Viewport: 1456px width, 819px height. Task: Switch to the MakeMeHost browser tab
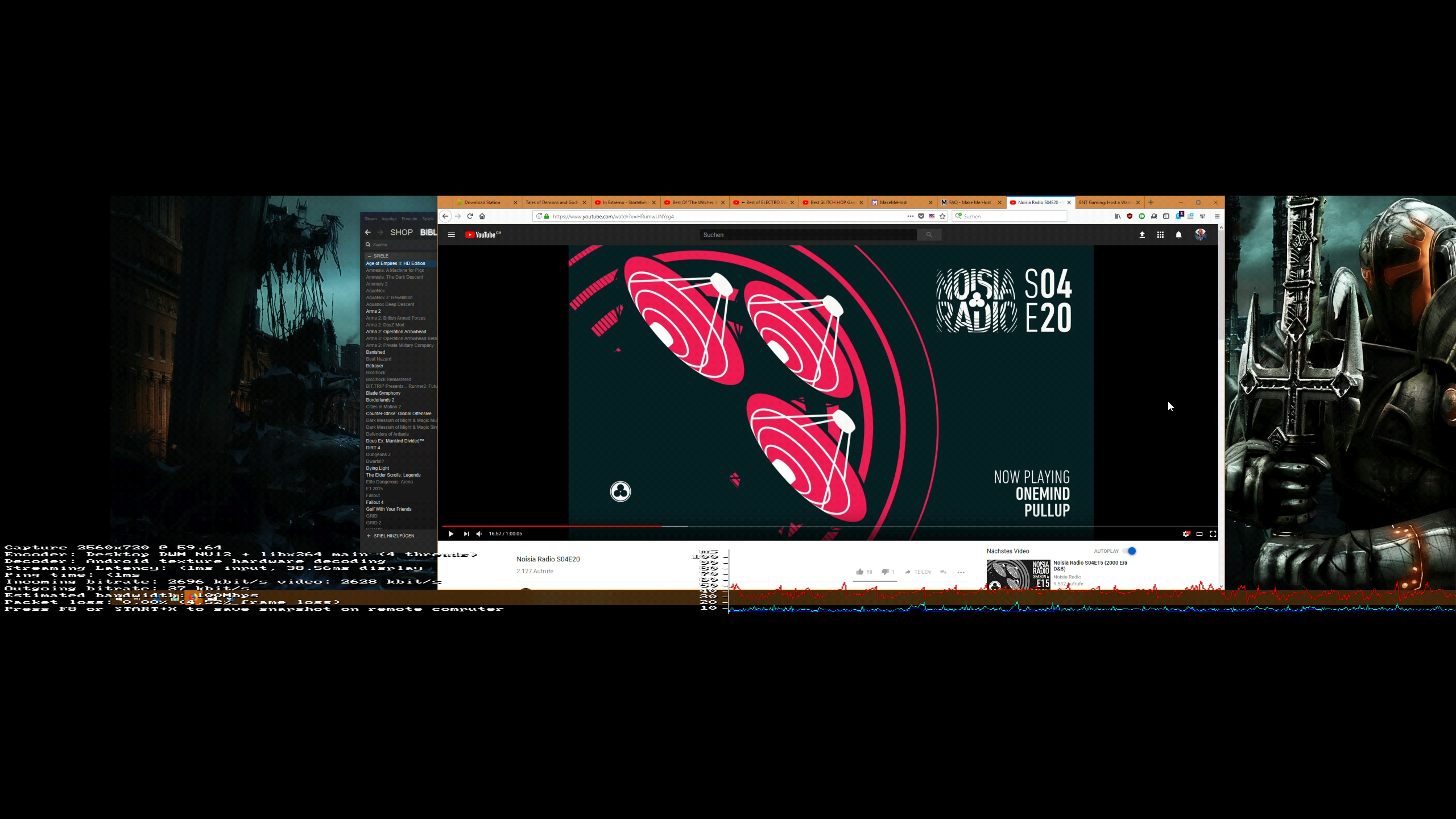tap(893, 202)
